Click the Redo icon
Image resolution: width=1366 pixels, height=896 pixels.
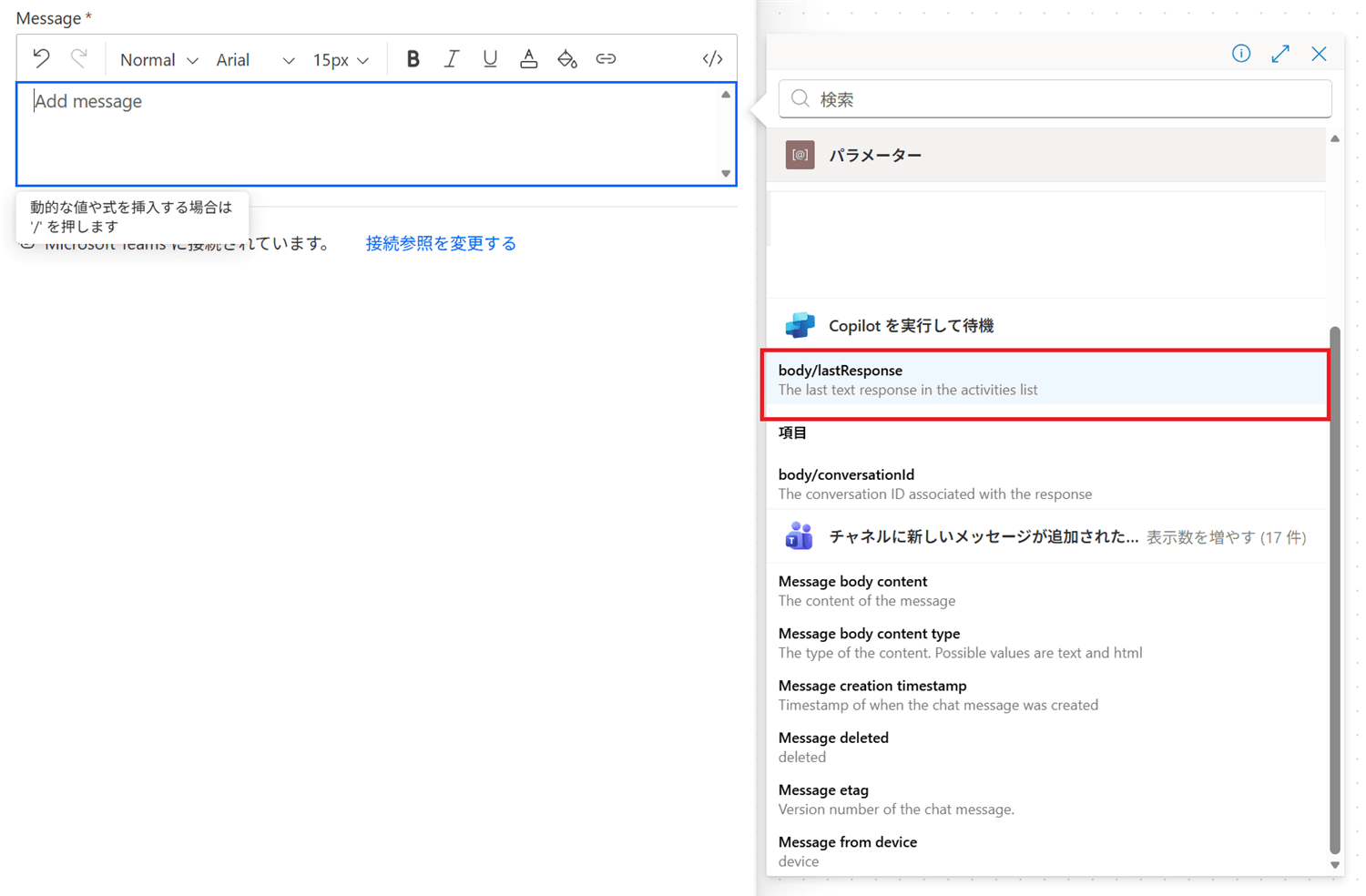(80, 57)
